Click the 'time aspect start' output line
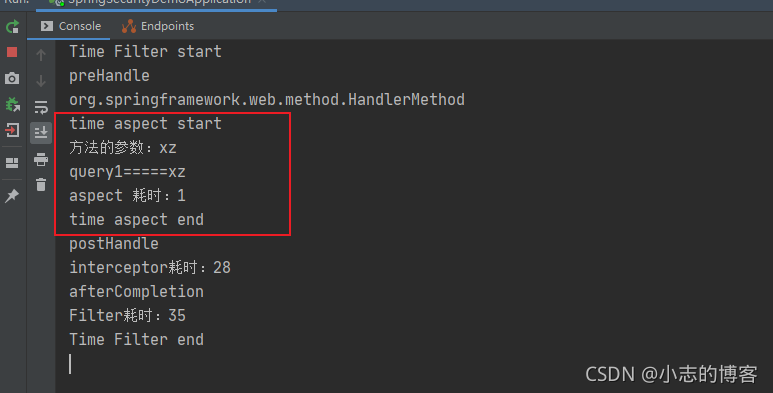This screenshot has width=773, height=393. click(x=145, y=124)
